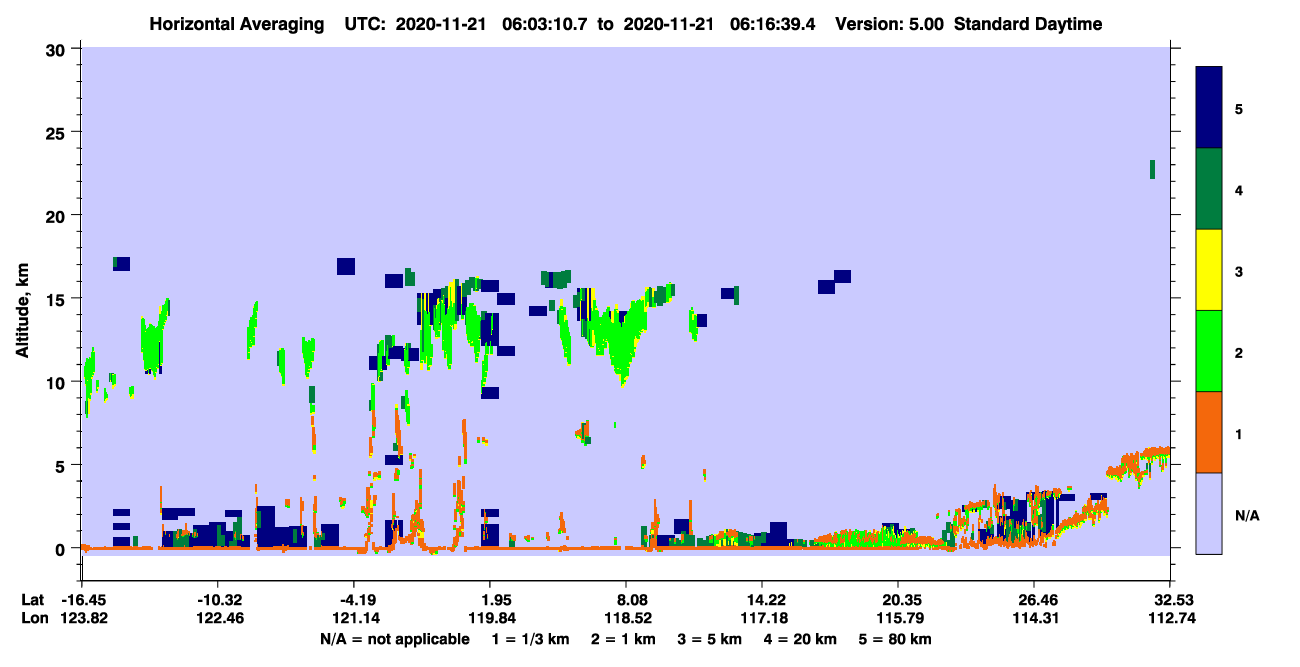Click the latitude value 14.22
The width and height of the screenshot is (1300, 667).
tap(761, 600)
